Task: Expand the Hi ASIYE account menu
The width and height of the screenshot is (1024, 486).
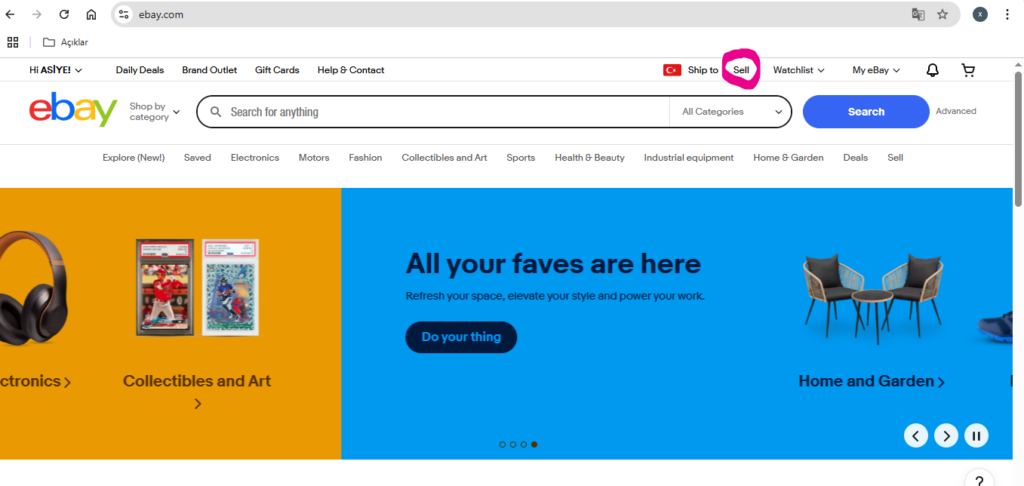Action: tap(56, 70)
